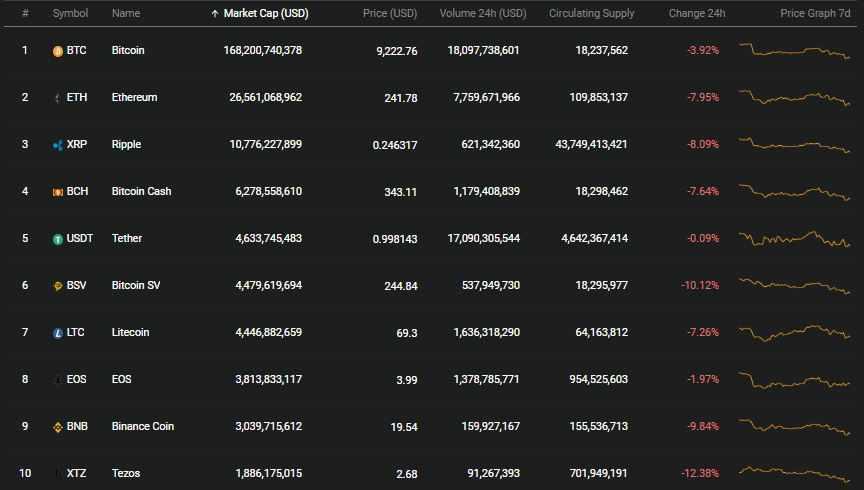Click the Bitcoin SV BSV icon
864x490 pixels.
pyautogui.click(x=58, y=286)
